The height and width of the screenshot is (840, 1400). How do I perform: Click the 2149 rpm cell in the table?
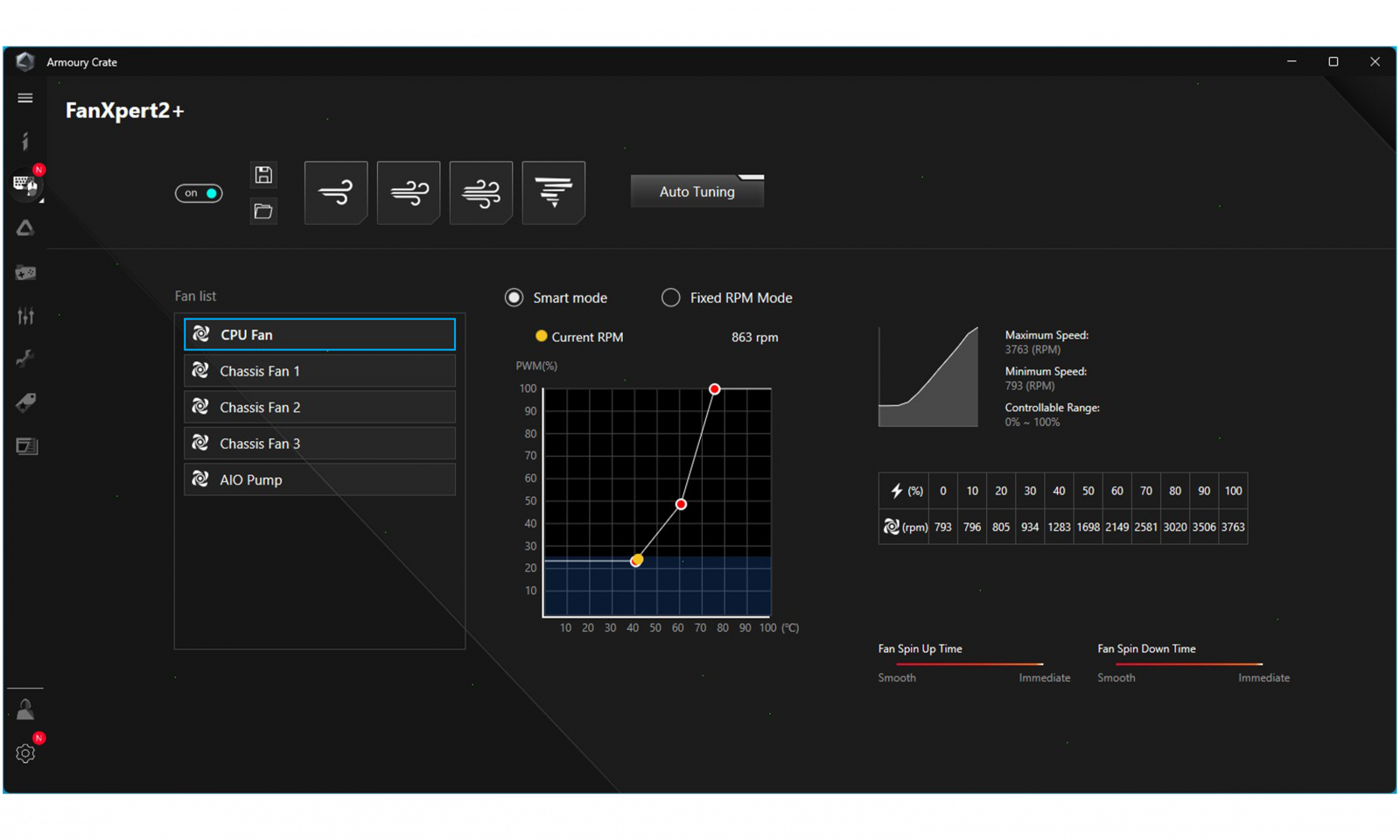click(x=1117, y=527)
